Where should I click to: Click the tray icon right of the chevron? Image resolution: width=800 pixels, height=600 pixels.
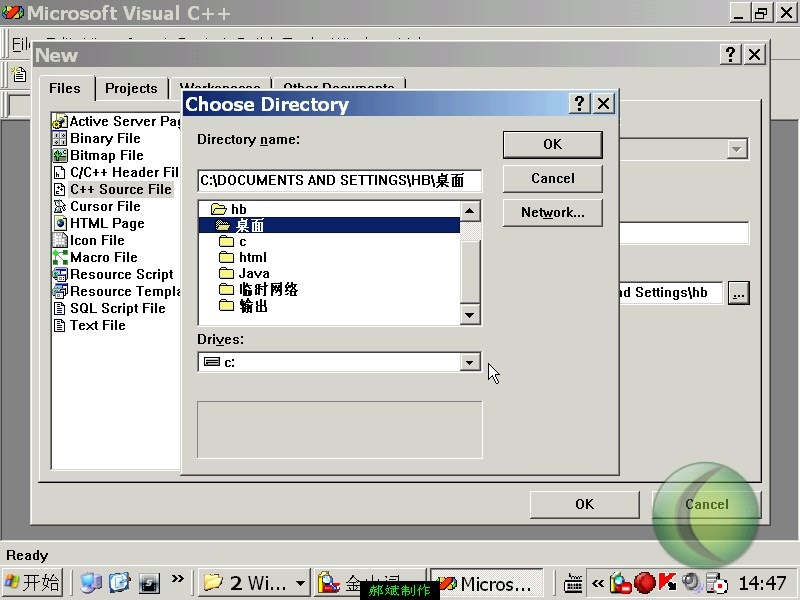620,583
